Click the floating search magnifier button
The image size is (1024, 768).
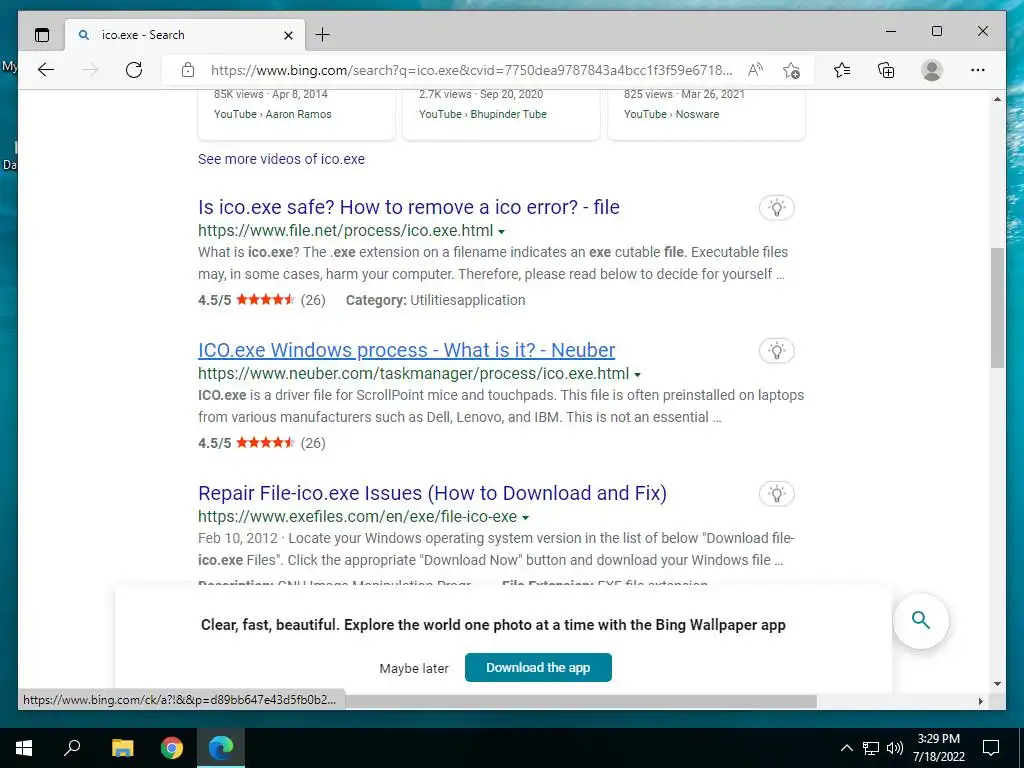[921, 620]
